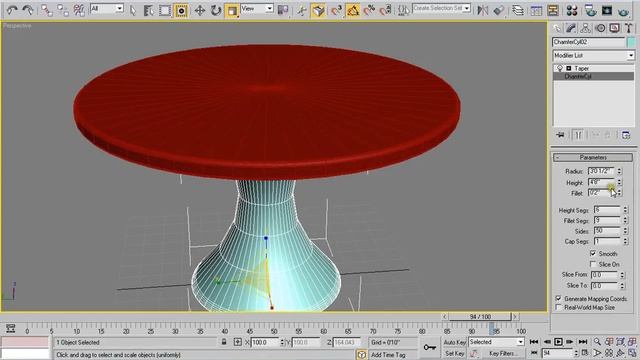
Task: Click the Play Animation button
Action: pyautogui.click(x=558, y=342)
